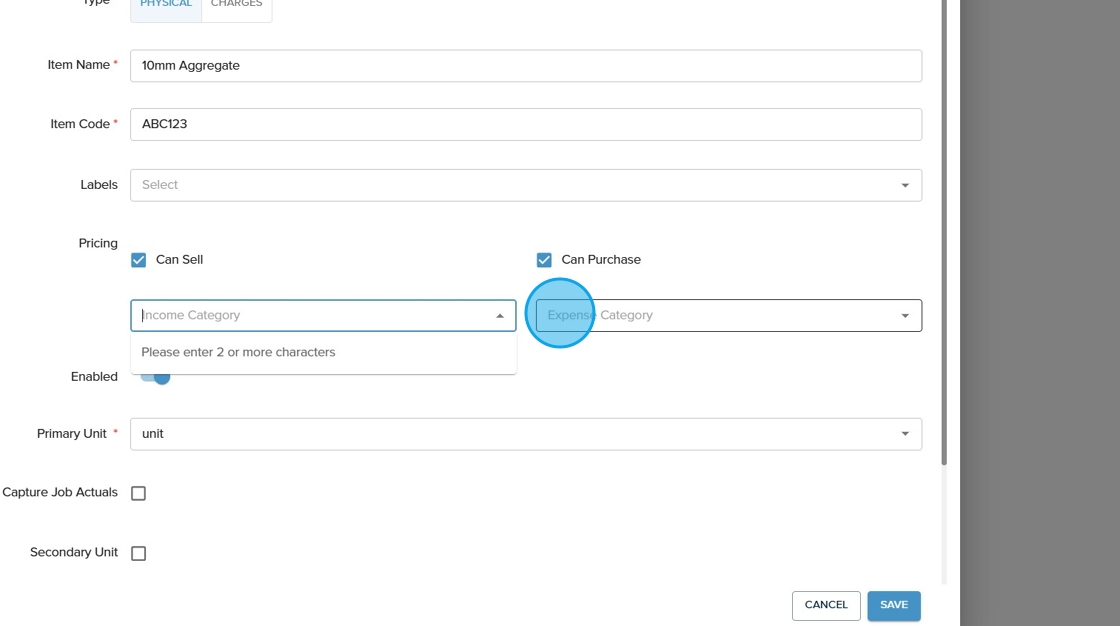The image size is (1120, 626).
Task: Enable the Capture Job Actuals checkbox
Action: pyautogui.click(x=139, y=493)
